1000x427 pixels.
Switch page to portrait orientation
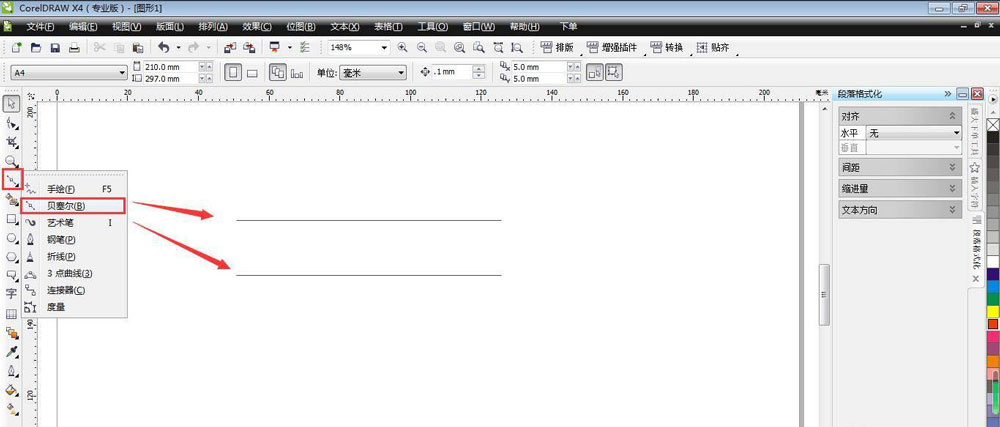[x=232, y=72]
